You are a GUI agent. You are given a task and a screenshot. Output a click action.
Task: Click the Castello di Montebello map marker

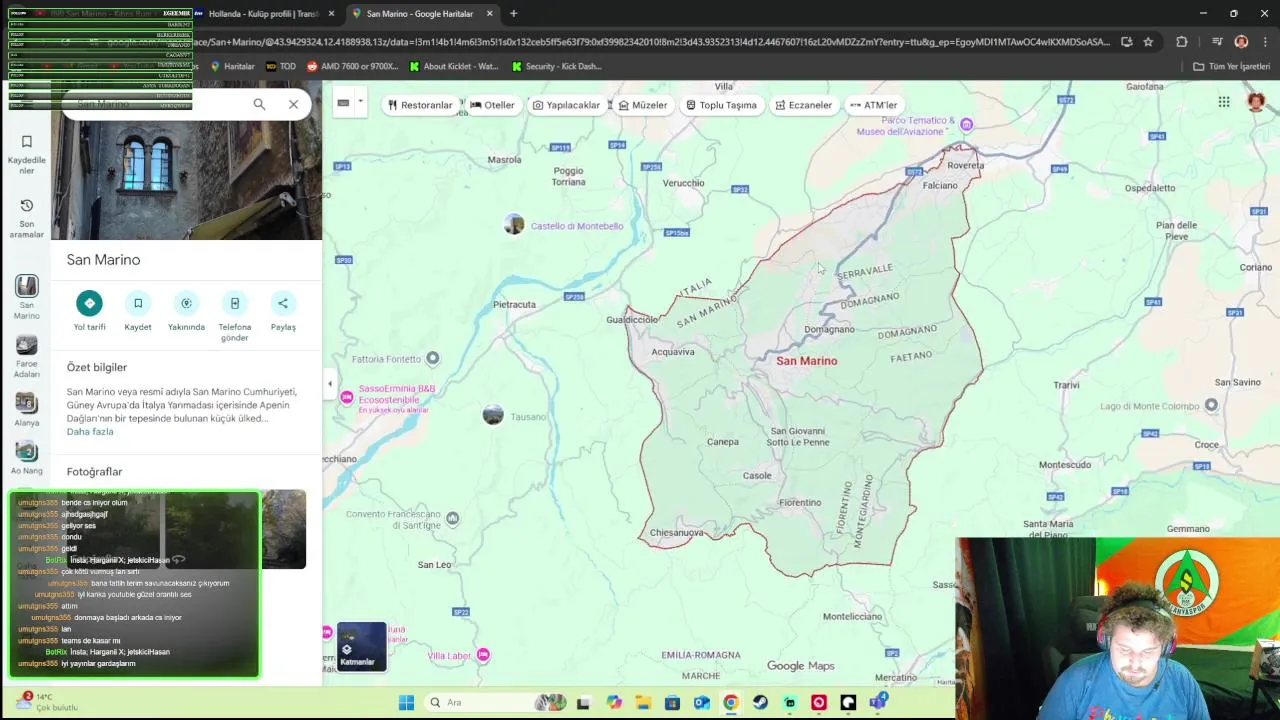tap(514, 225)
